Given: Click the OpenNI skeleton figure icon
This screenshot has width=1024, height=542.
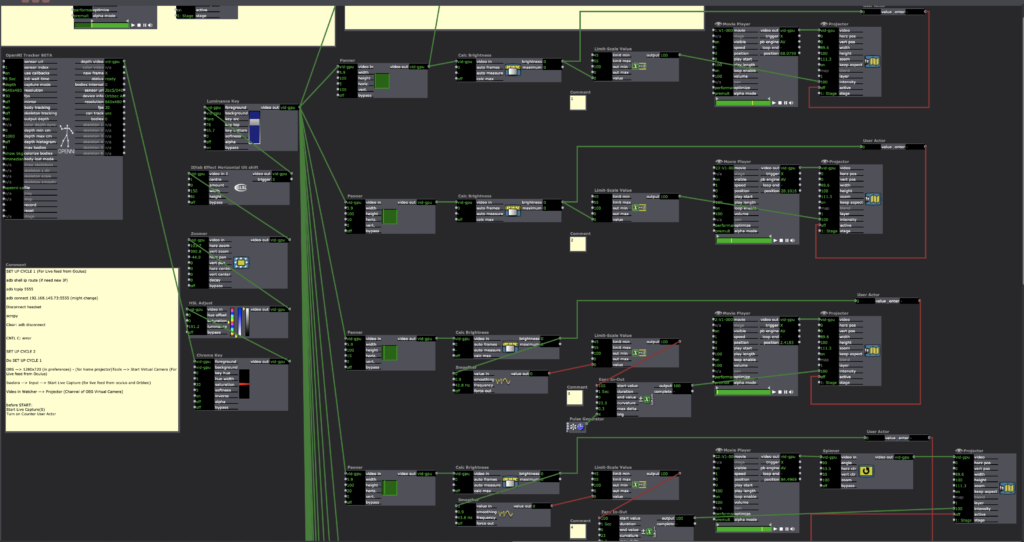Looking at the screenshot, I should (x=66, y=136).
